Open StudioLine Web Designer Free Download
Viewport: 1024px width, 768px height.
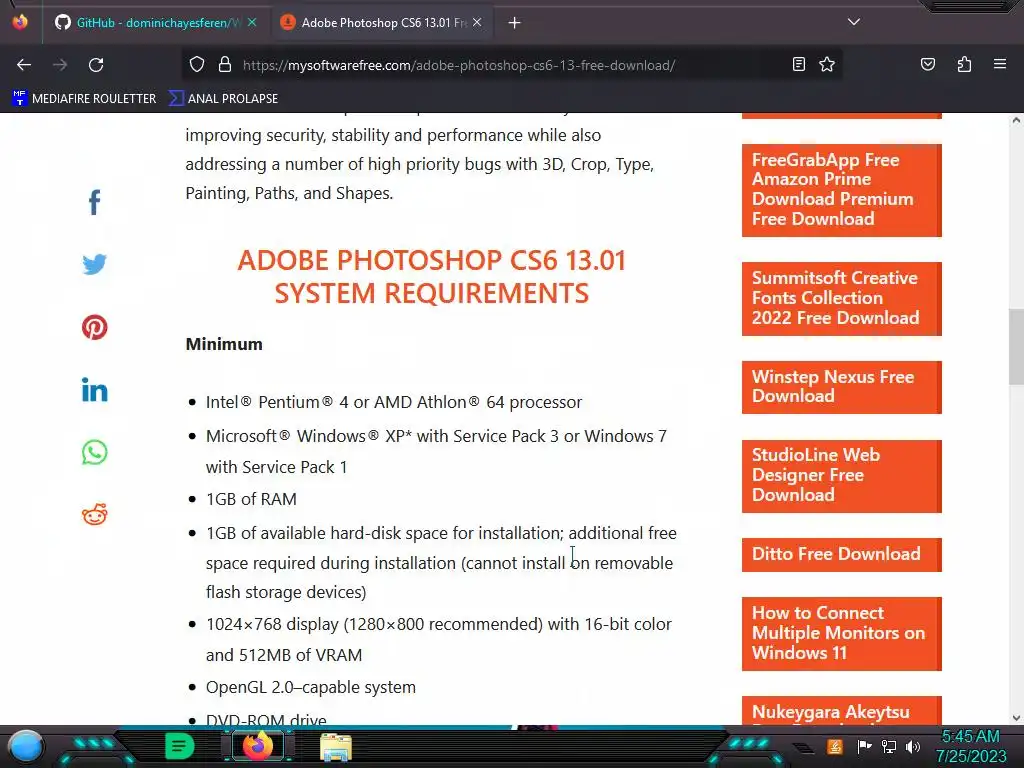tap(842, 476)
